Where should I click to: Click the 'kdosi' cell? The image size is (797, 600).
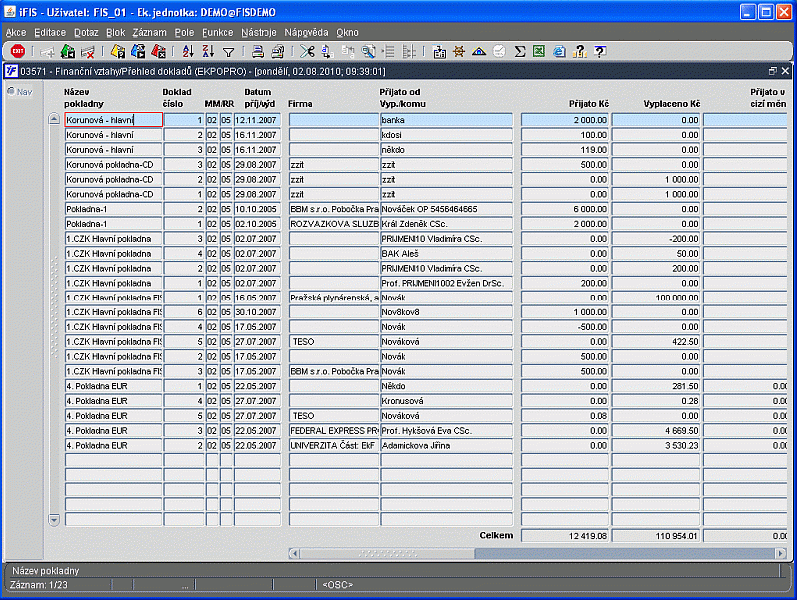(446, 135)
